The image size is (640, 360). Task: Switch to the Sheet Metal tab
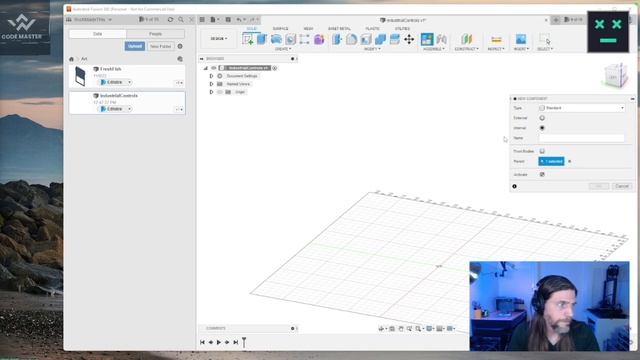click(339, 29)
